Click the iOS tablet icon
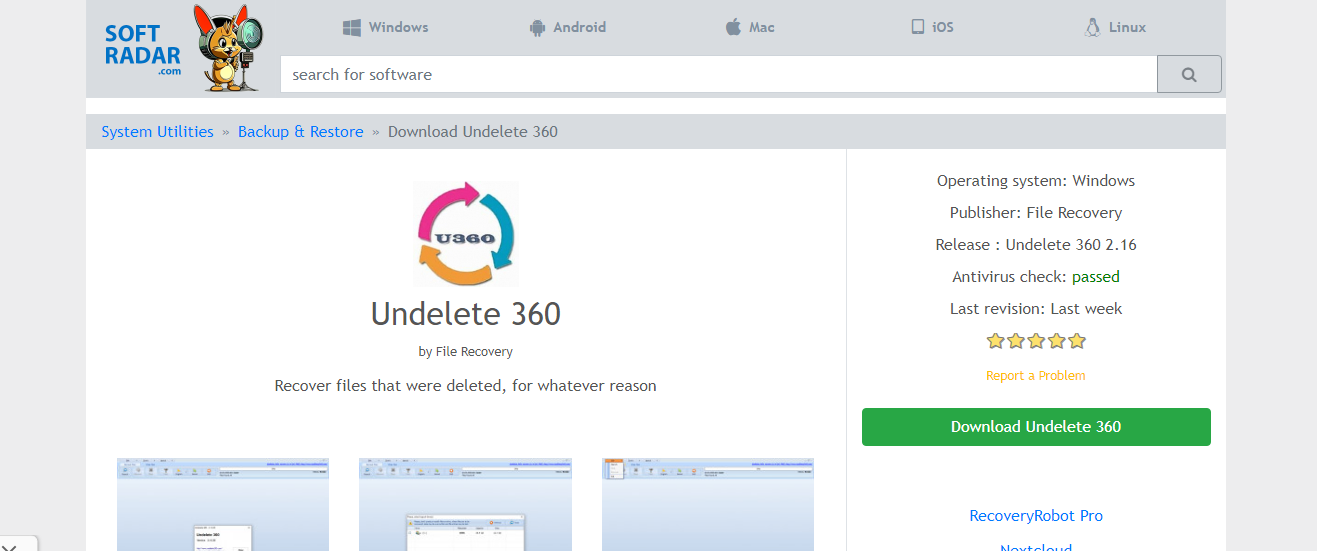Screen dimensions: 1317x551 918,27
